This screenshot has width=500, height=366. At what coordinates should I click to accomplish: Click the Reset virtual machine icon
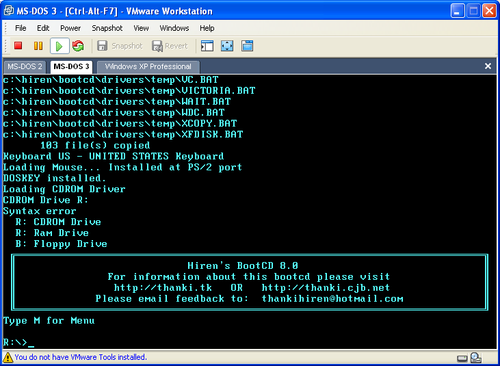click(x=78, y=46)
